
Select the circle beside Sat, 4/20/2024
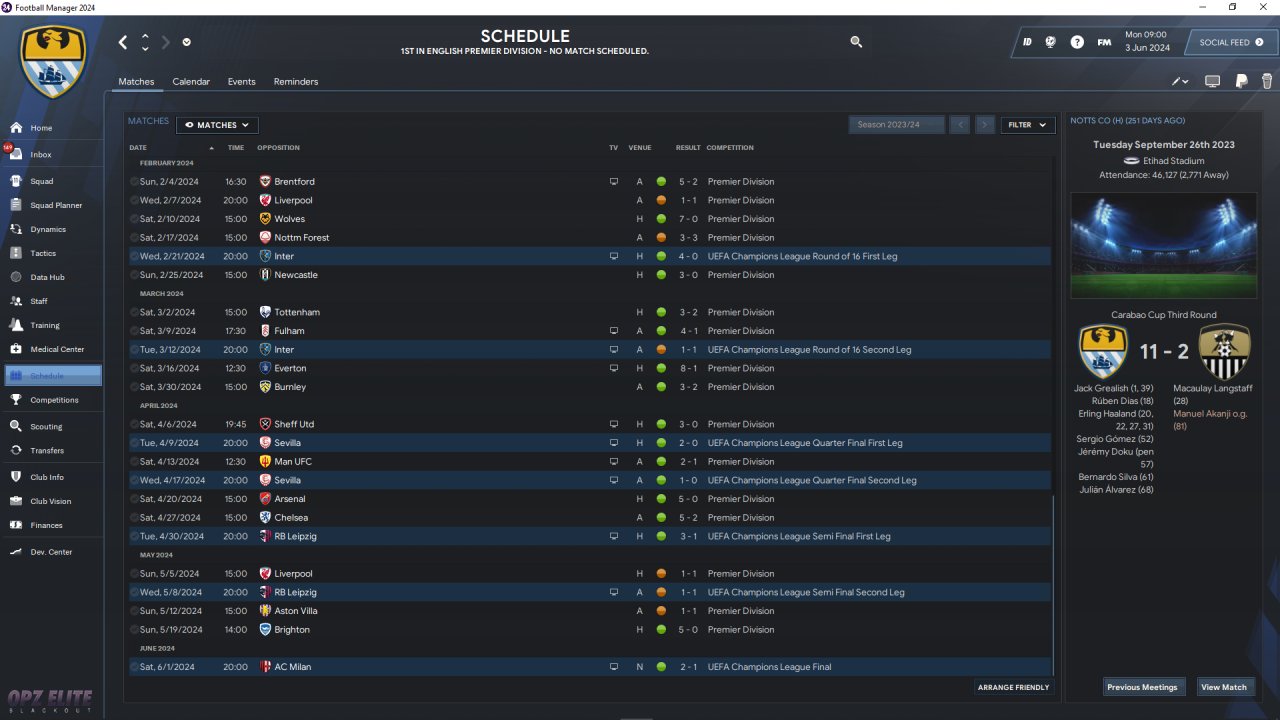pos(134,499)
